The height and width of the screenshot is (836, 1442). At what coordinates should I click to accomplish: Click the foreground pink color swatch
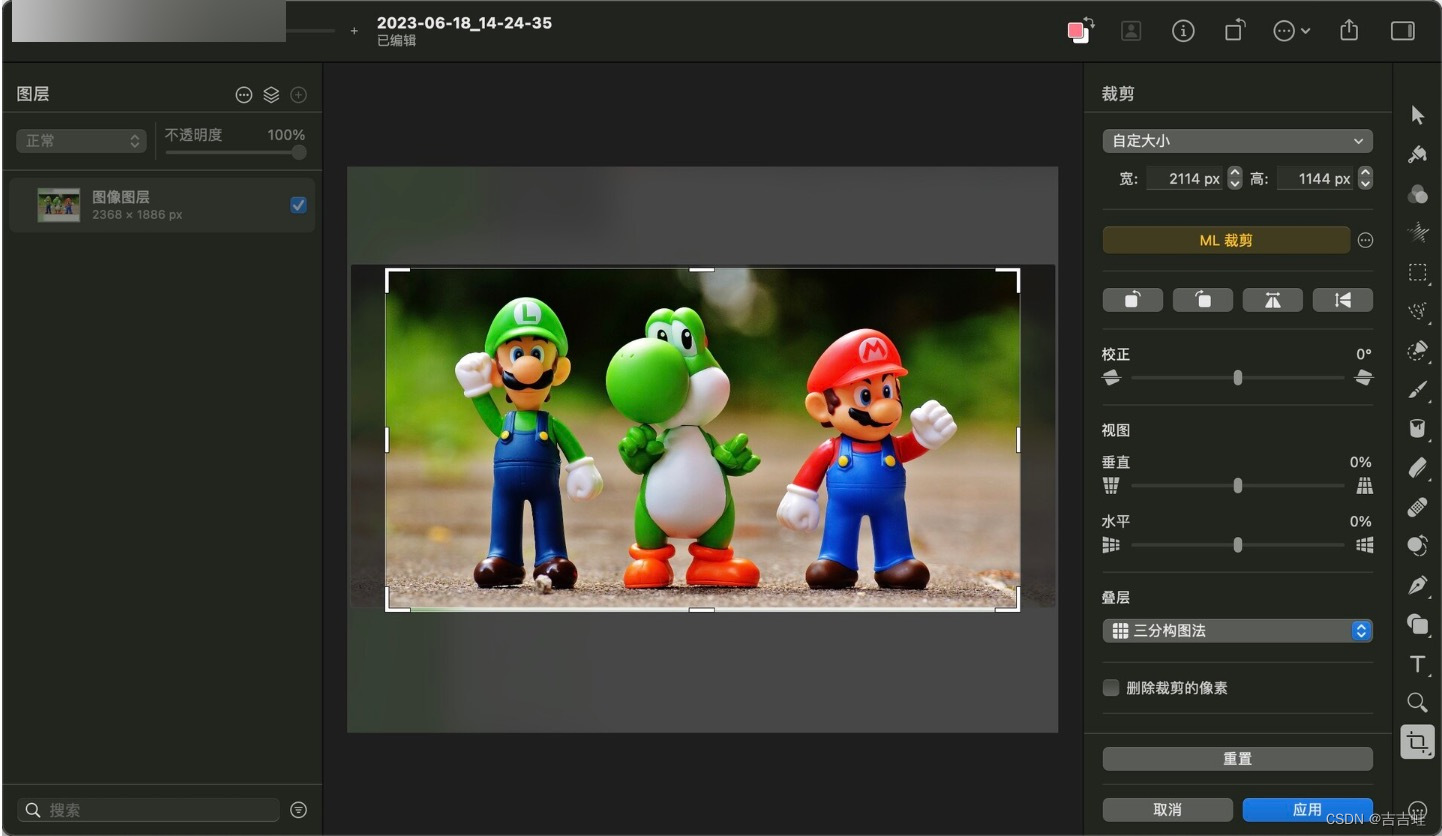coord(1076,32)
